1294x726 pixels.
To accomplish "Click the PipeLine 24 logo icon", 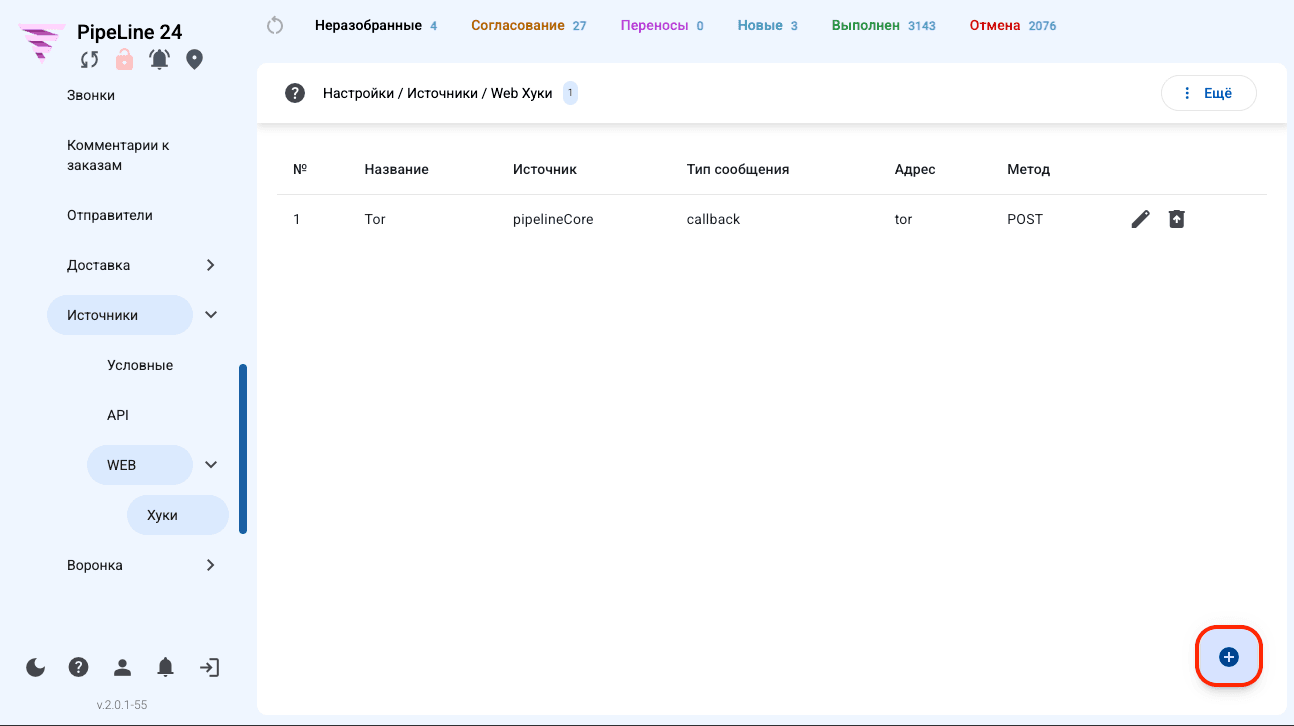I will [x=43, y=45].
